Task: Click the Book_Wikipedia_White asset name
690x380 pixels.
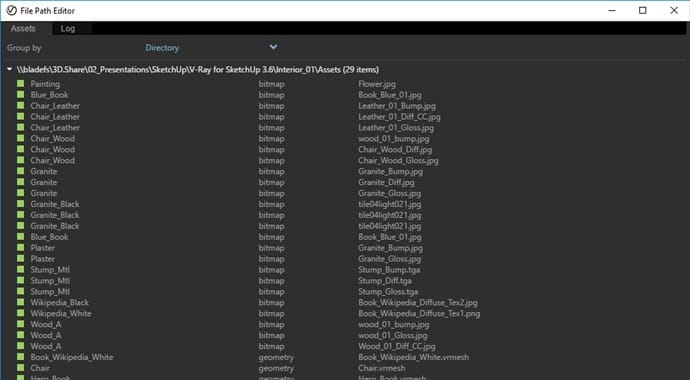Action: [x=72, y=357]
